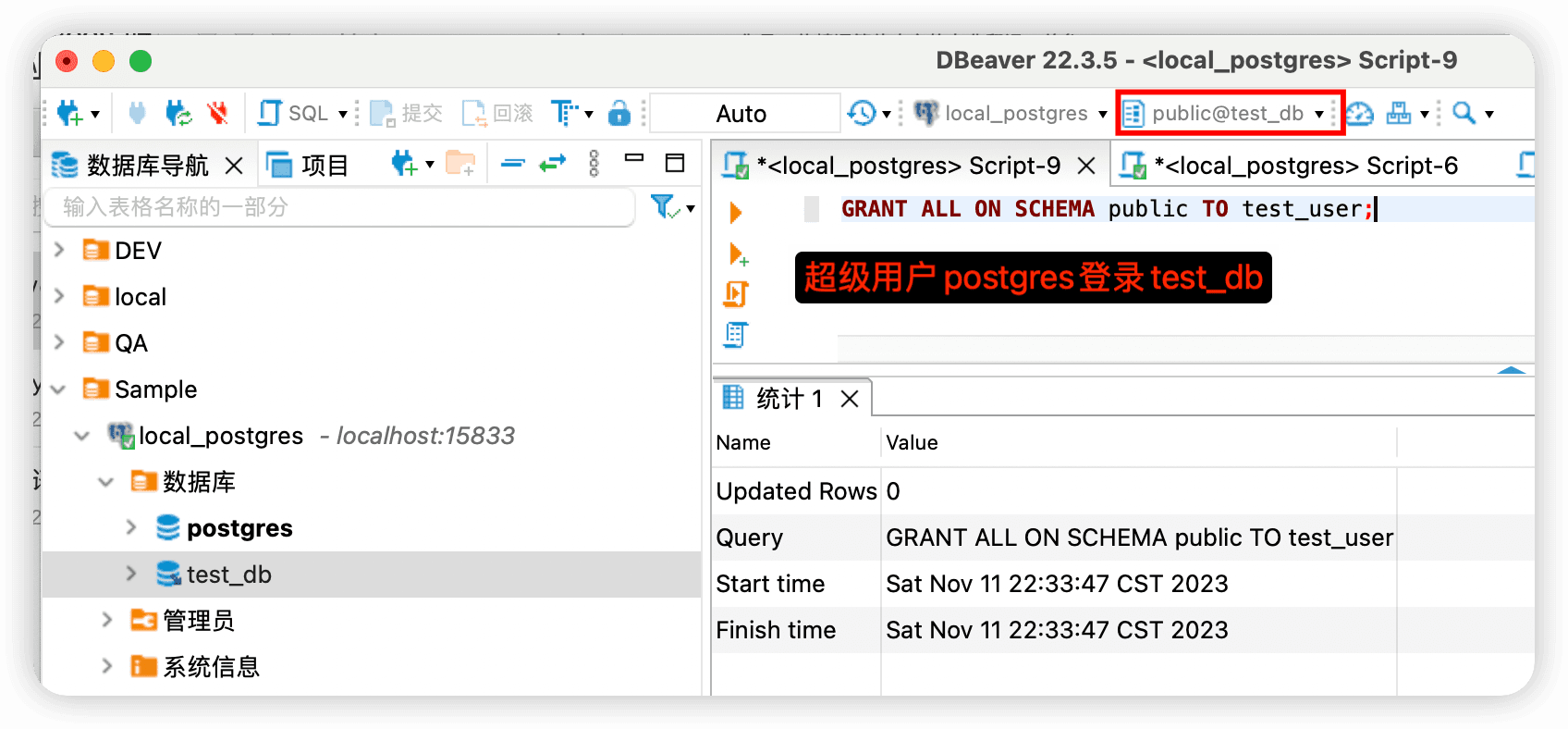
Task: Click the Execute script icon
Action: [736, 294]
